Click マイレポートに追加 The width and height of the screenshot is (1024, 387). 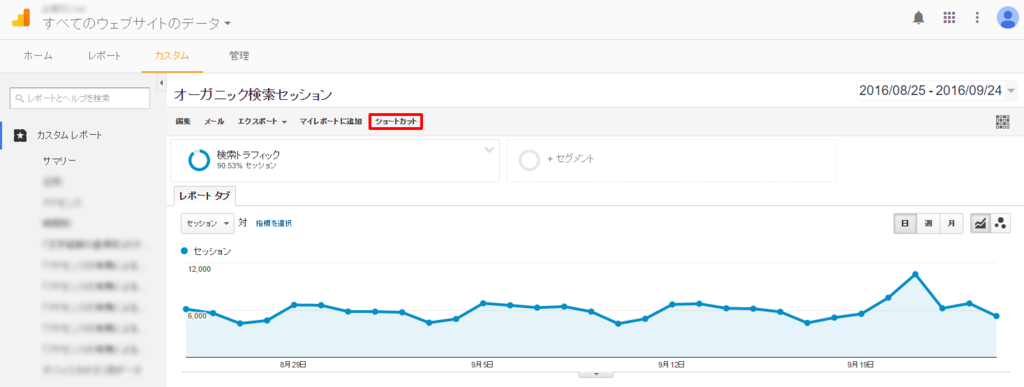[330, 121]
